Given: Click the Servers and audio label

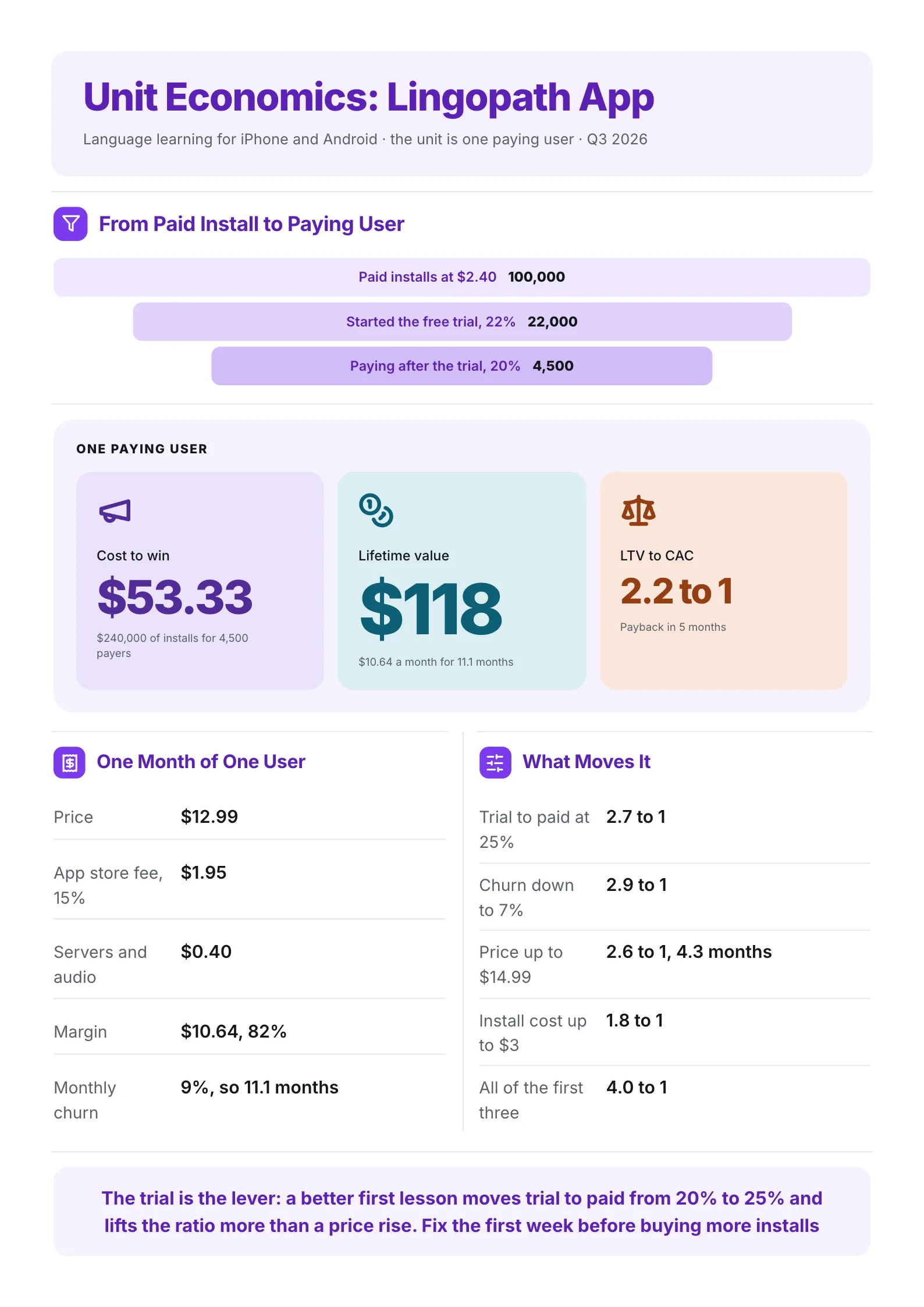Looking at the screenshot, I should tap(100, 965).
